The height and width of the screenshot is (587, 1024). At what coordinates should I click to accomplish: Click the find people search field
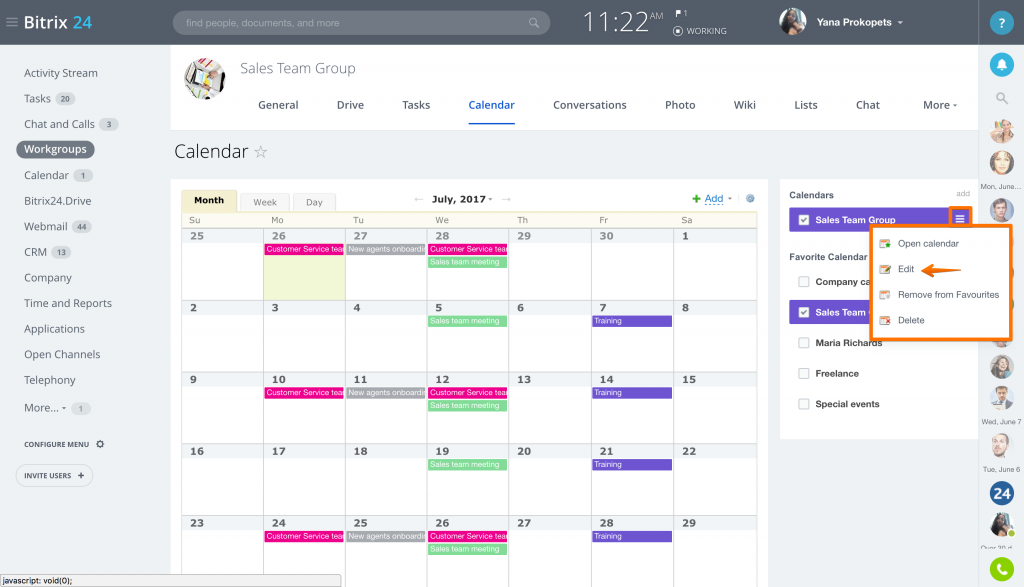point(361,23)
